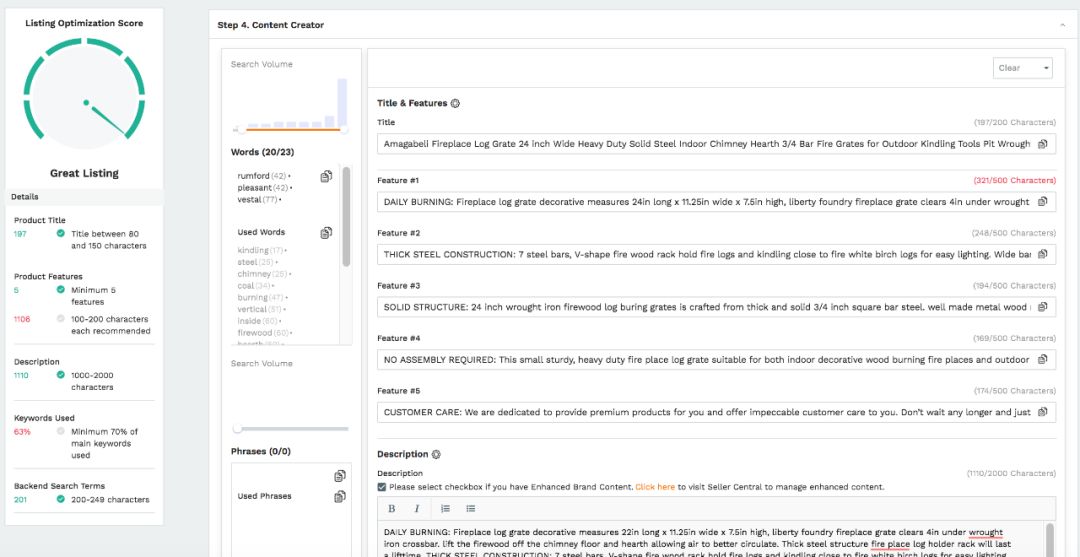Click Title & Features info icon
This screenshot has width=1080, height=557.
tap(455, 103)
